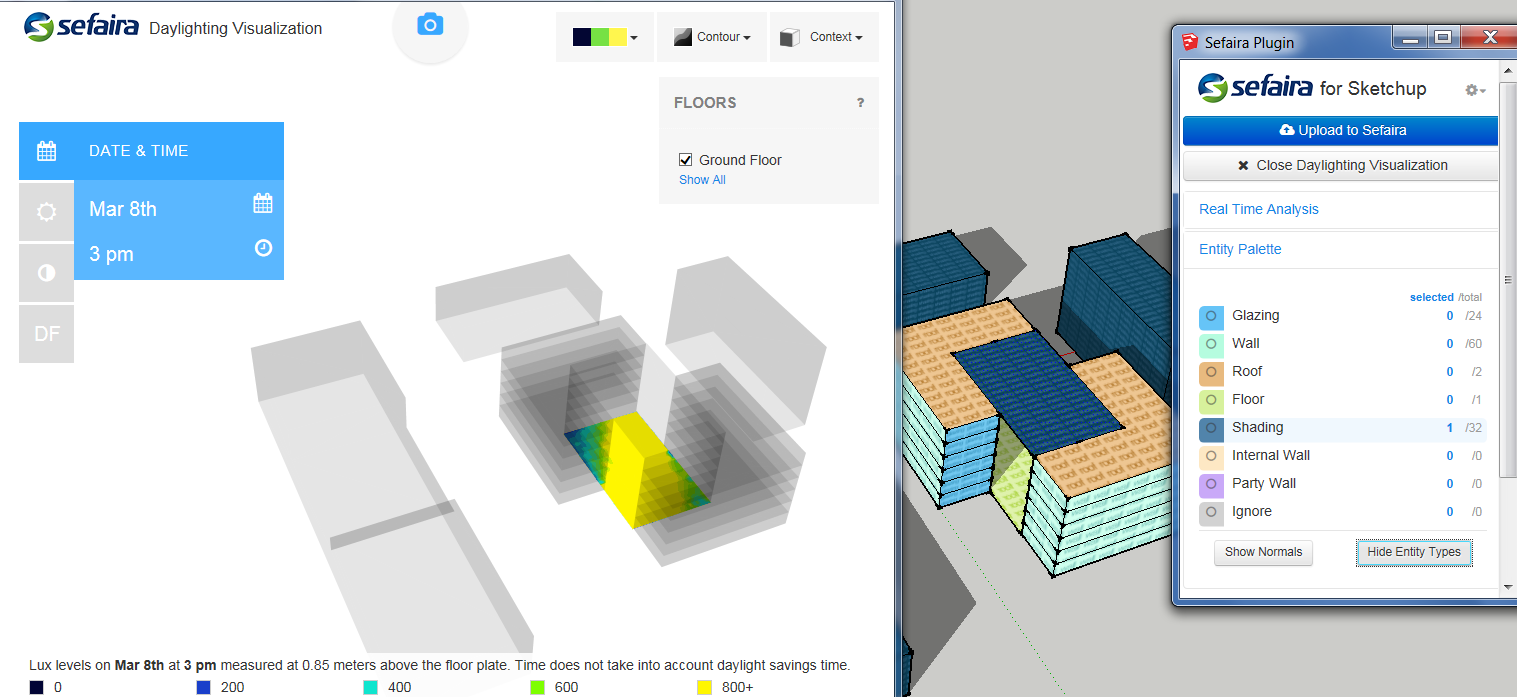The height and width of the screenshot is (697, 1517).
Task: Click Close Daylighting Visualization button
Action: (x=1340, y=165)
